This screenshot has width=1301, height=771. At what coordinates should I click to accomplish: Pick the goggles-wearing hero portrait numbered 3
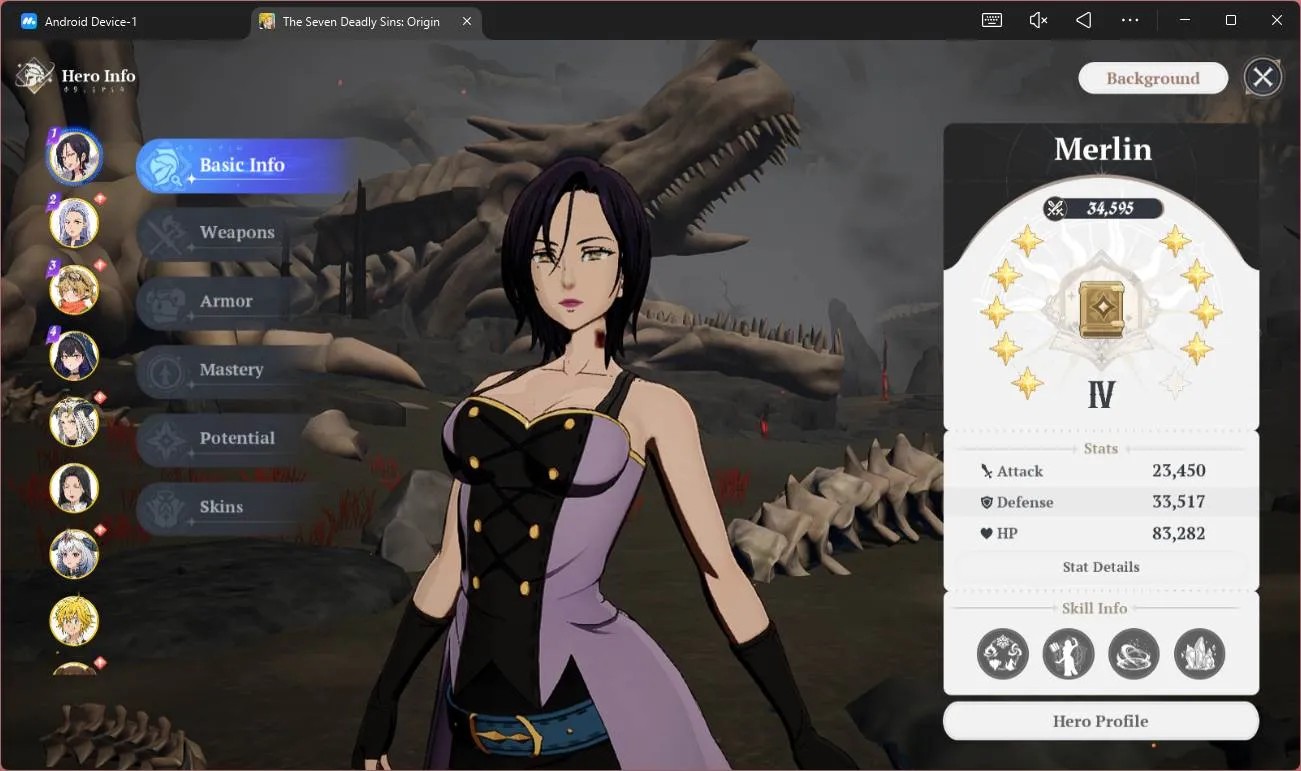click(x=74, y=289)
